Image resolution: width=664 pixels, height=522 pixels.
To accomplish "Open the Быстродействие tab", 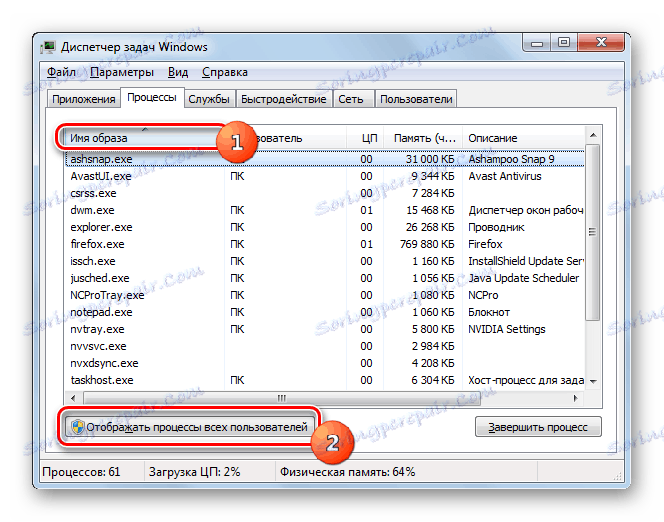I will 283,99.
